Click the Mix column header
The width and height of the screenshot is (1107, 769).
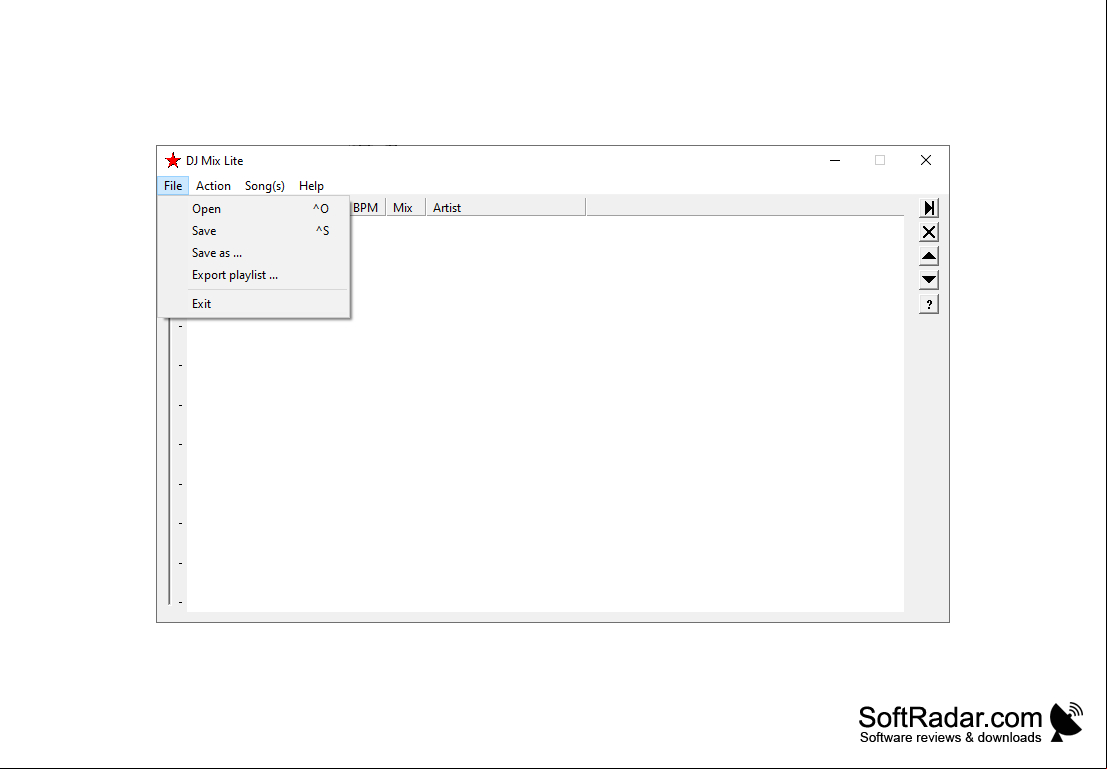[406, 208]
